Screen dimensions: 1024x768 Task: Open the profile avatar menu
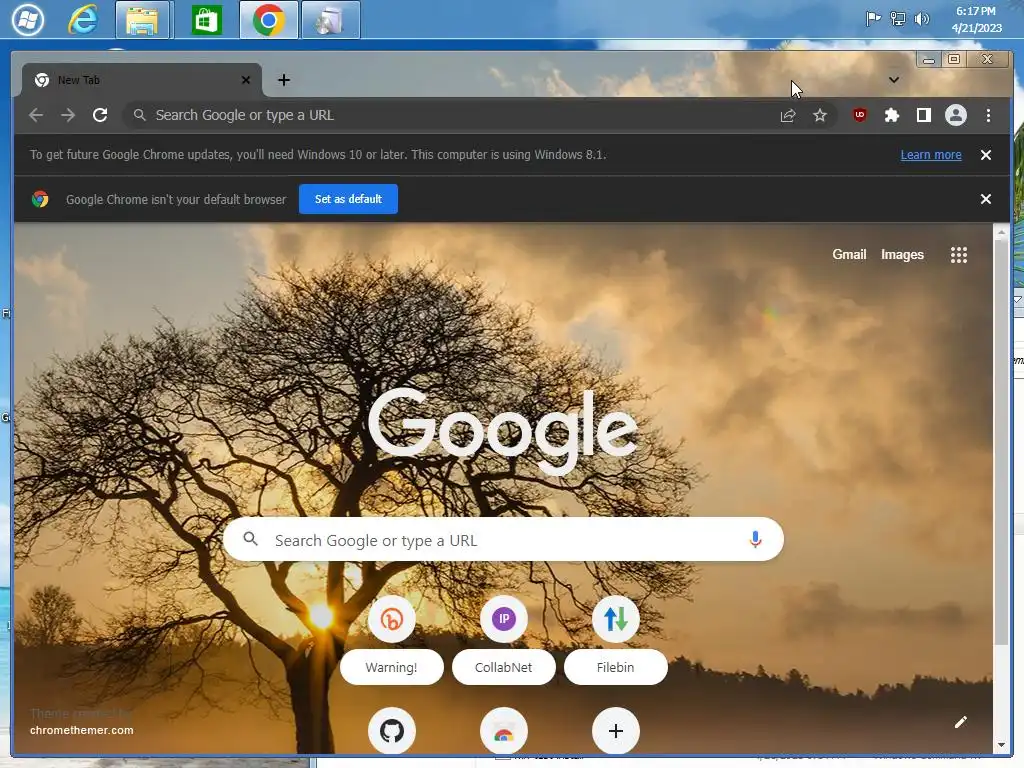[x=955, y=116]
